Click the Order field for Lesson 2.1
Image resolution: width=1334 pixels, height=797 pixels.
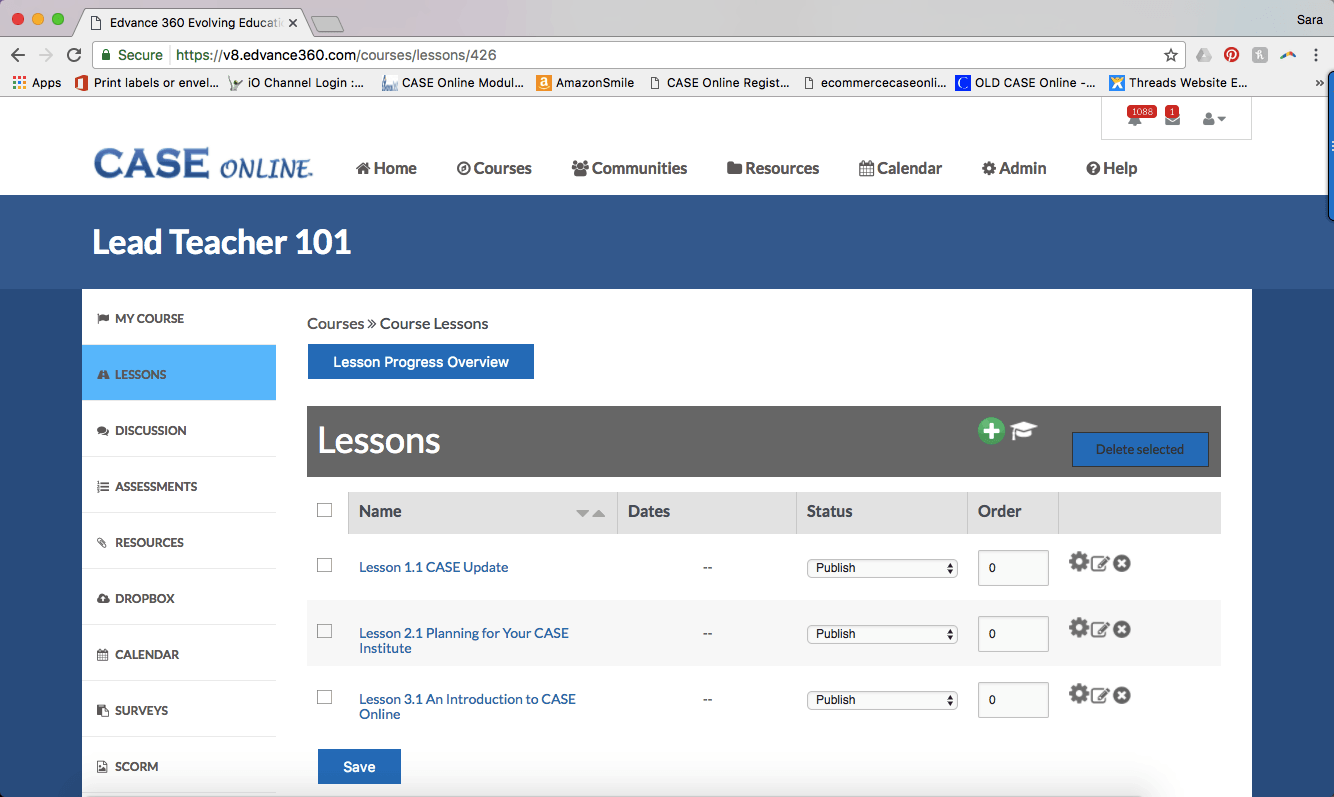point(1012,634)
